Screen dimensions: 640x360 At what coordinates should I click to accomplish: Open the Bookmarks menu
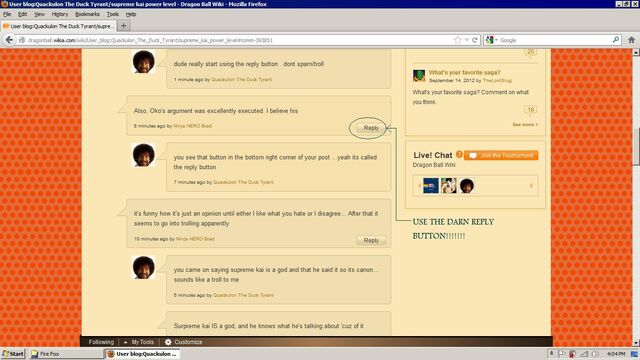87,14
